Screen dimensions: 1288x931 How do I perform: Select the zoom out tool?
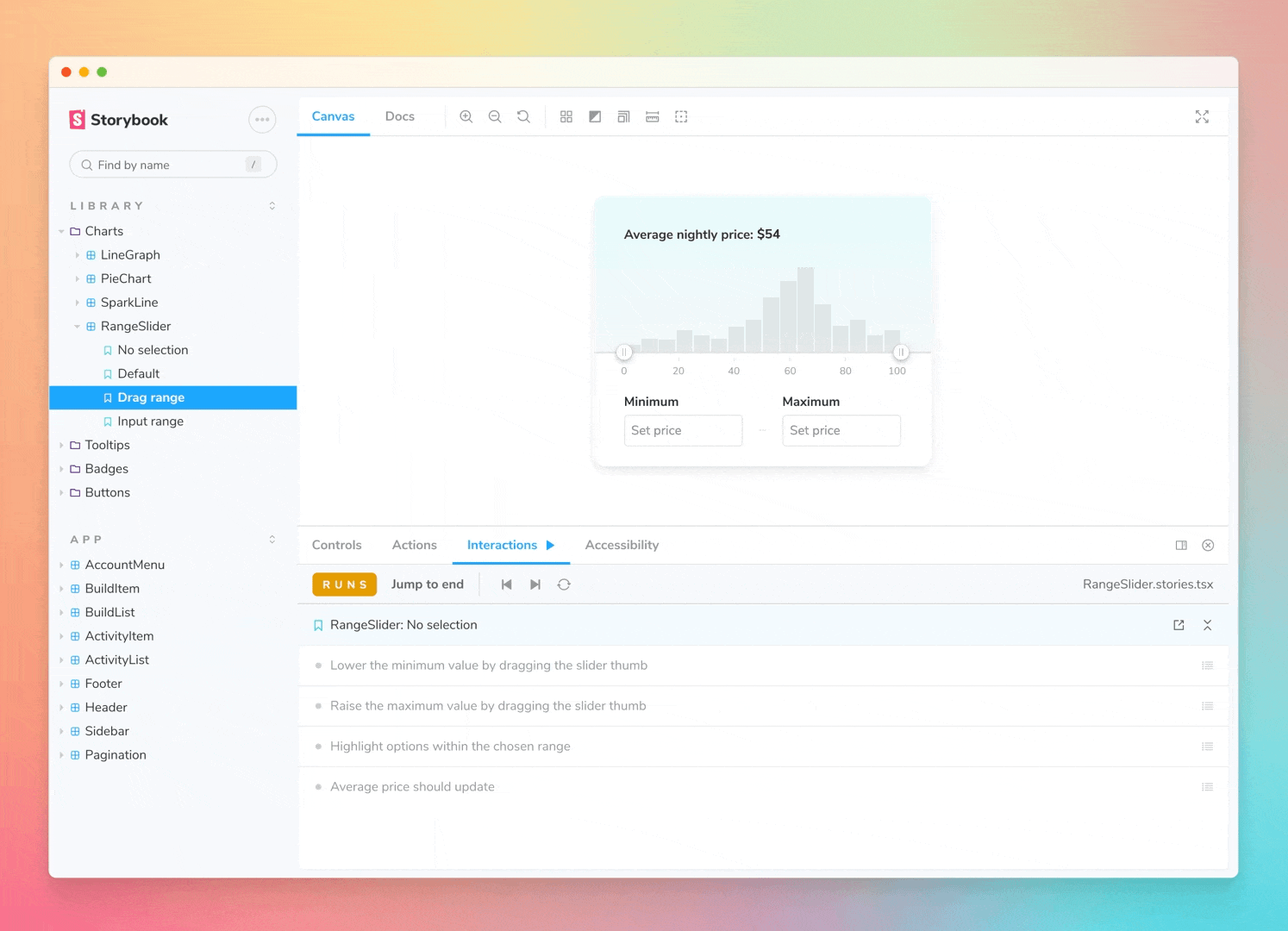coord(495,116)
